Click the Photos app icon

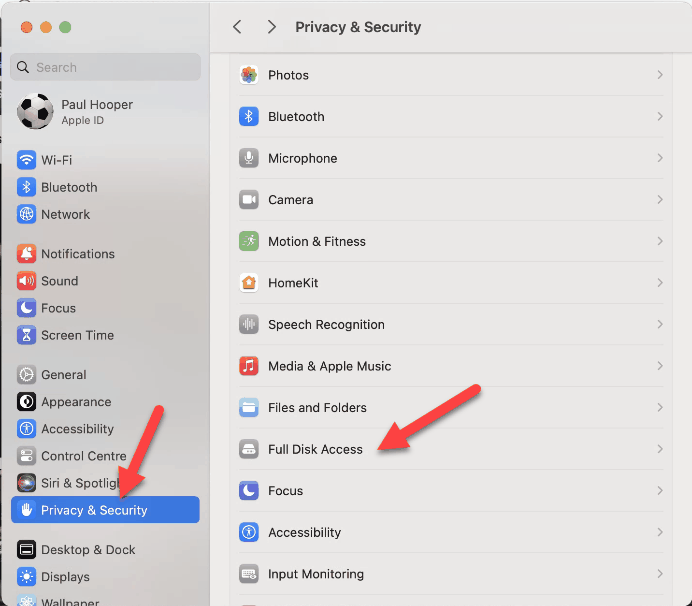pos(249,75)
